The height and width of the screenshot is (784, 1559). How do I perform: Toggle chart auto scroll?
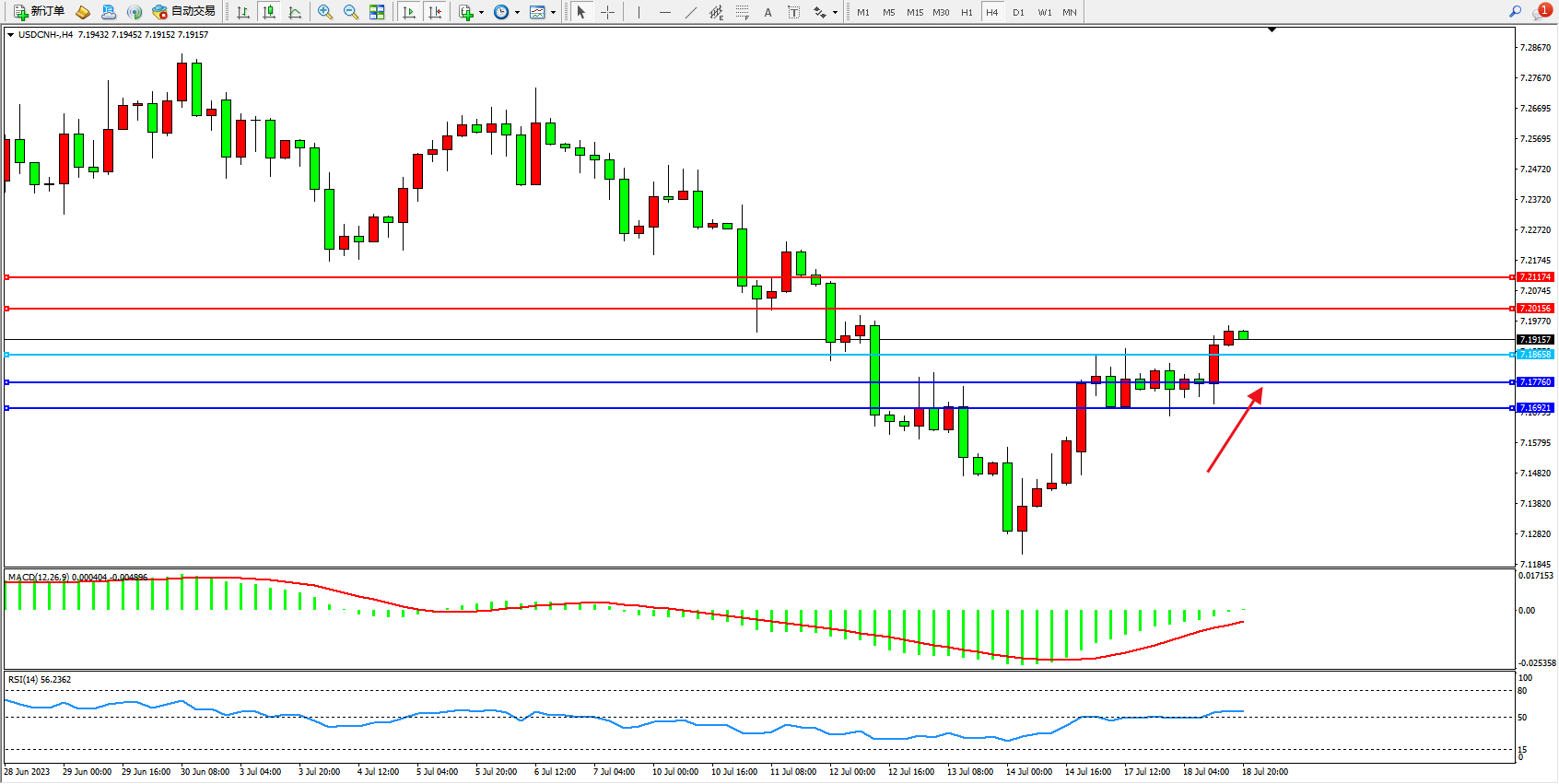410,12
